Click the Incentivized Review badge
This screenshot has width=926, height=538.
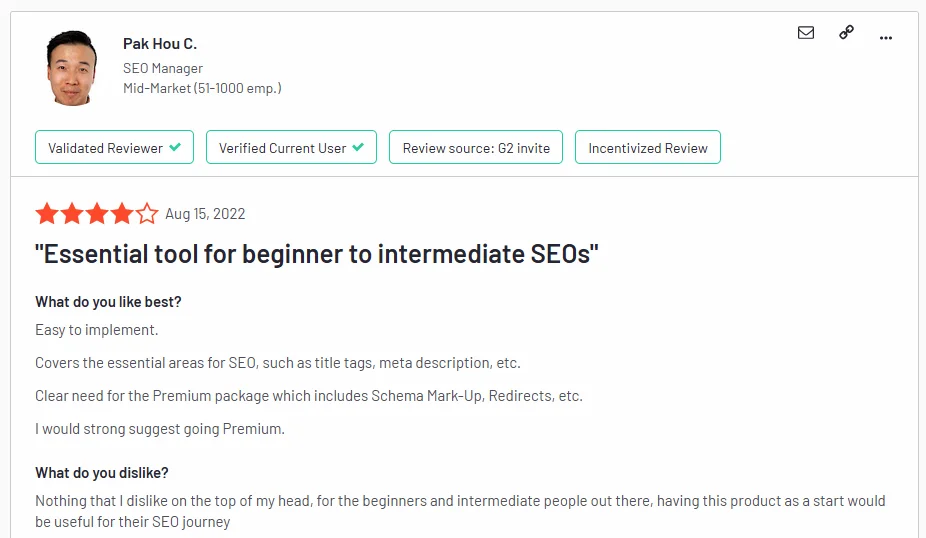pyautogui.click(x=647, y=148)
